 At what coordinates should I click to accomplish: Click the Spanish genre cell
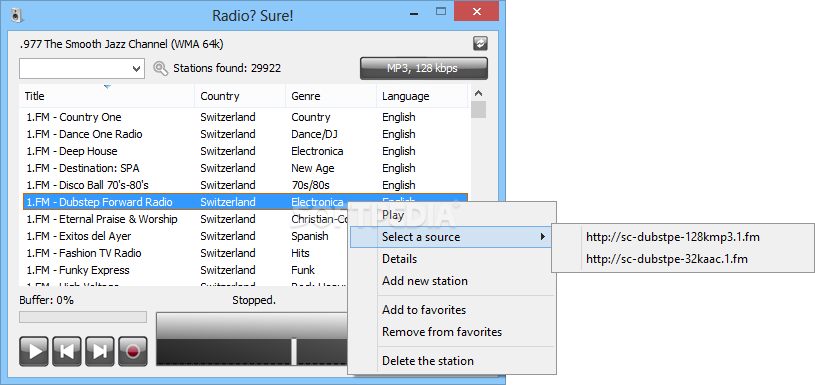[x=310, y=236]
